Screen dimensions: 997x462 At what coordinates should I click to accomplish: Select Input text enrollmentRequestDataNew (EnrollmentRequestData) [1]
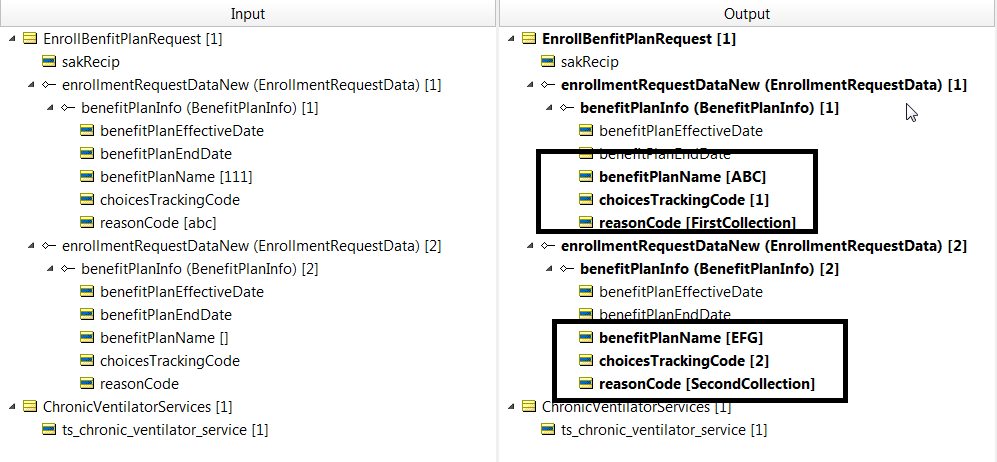[x=252, y=85]
